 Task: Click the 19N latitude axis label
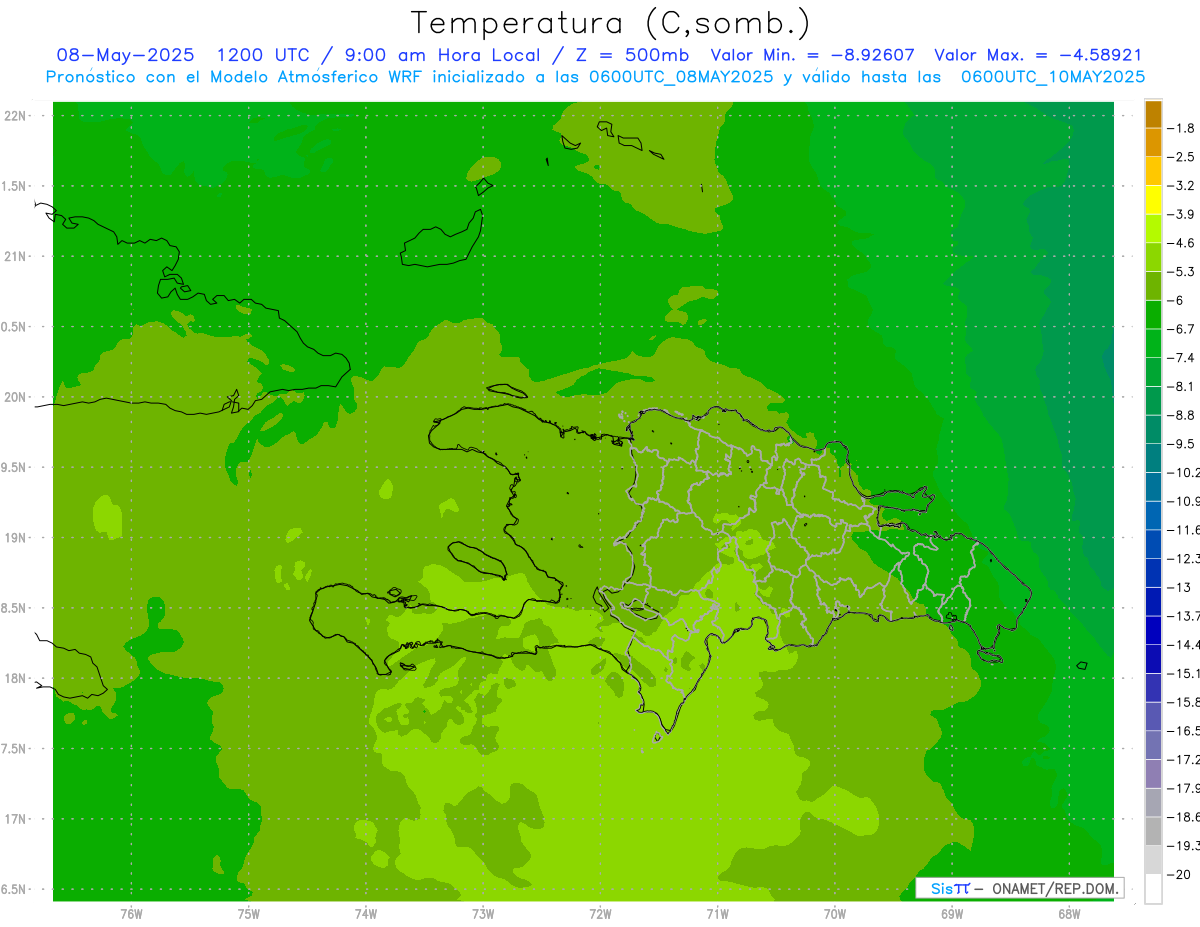click(x=16, y=538)
